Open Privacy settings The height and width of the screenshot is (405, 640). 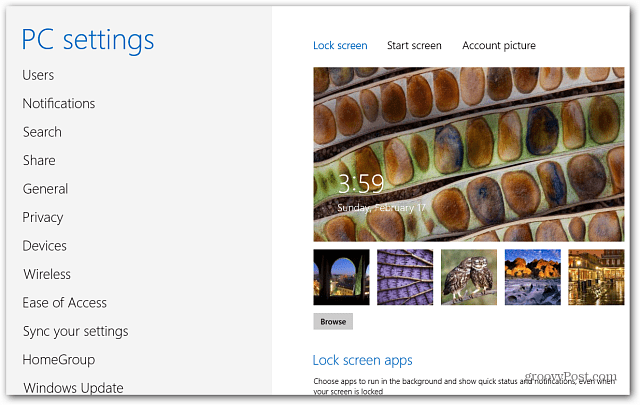tap(42, 218)
